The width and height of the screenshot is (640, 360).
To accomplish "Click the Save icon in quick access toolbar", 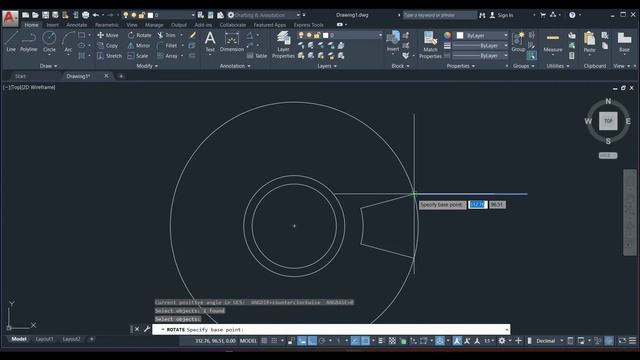I will 45,15.
